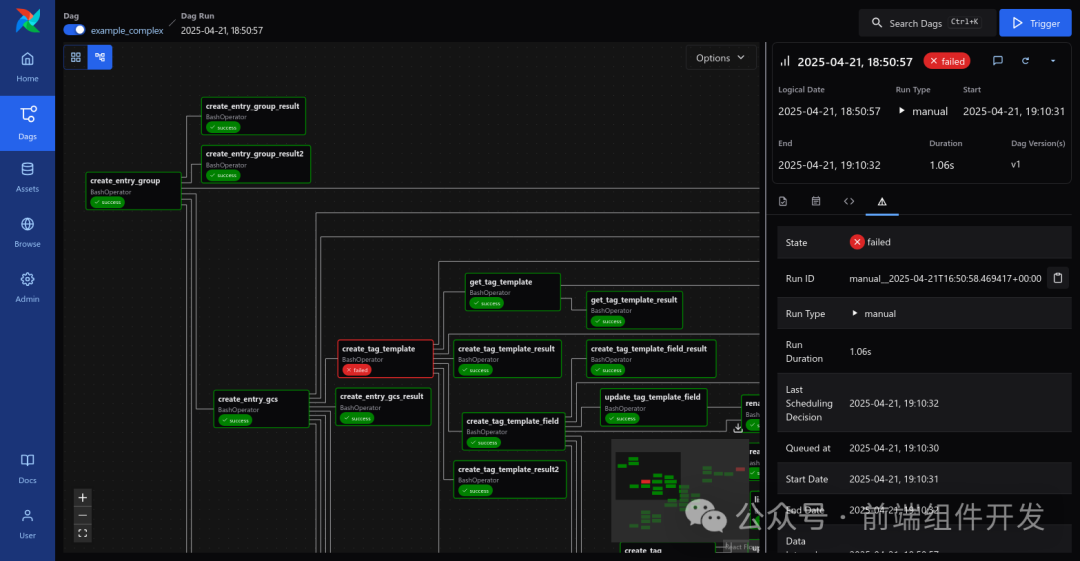Screen dimensions: 1080x561
Task: Open the Options dropdown
Action: 720,58
